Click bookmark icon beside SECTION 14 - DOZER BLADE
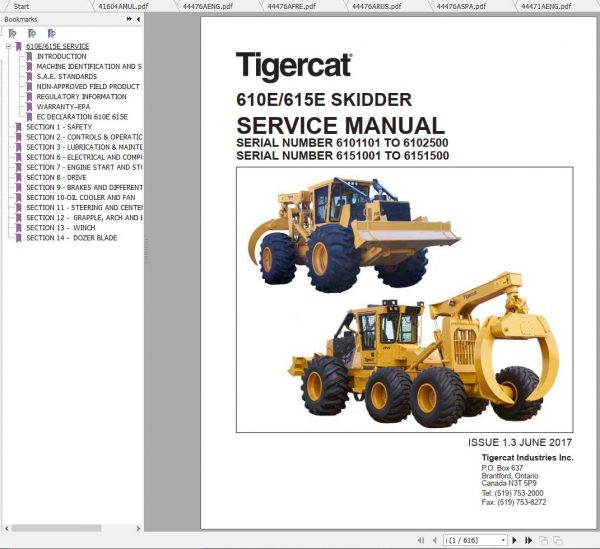Image resolution: width=600 pixels, height=549 pixels. coord(18,238)
